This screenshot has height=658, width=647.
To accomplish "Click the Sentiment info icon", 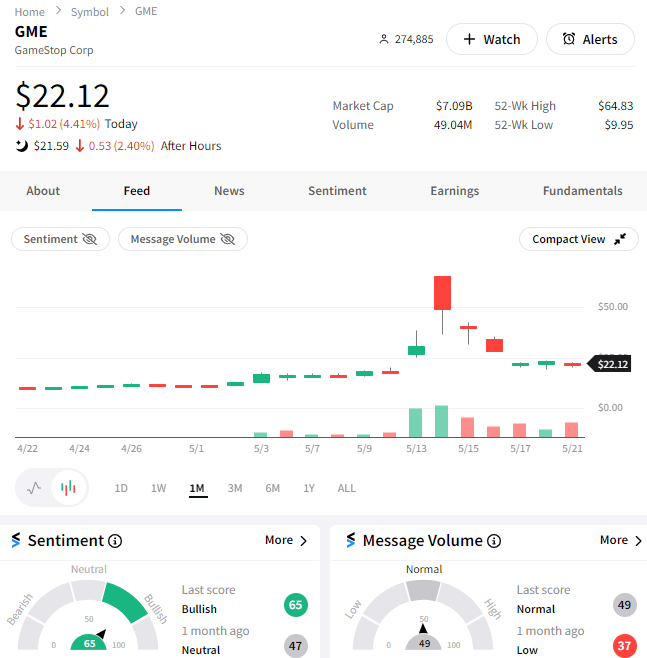I will coord(115,541).
